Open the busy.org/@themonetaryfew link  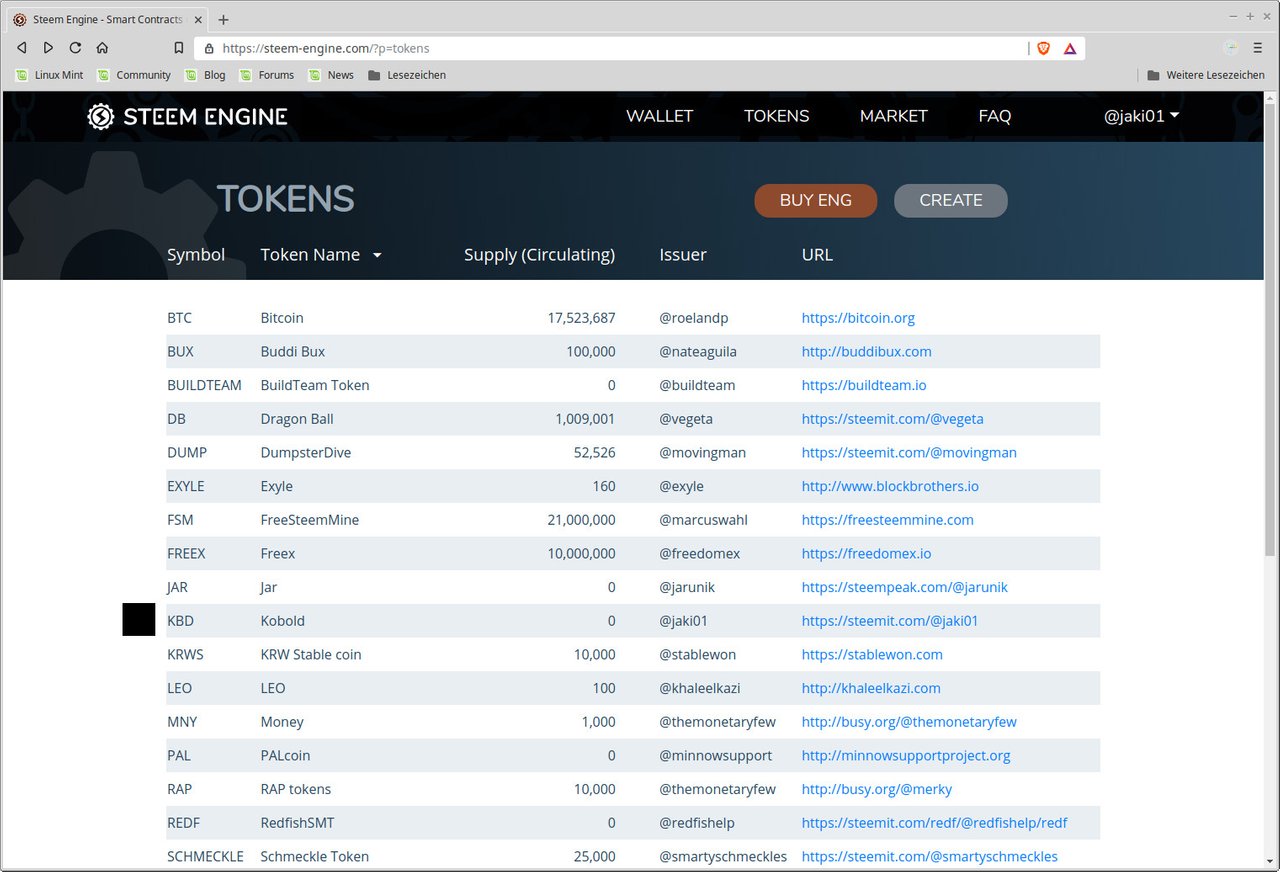pyautogui.click(x=909, y=722)
